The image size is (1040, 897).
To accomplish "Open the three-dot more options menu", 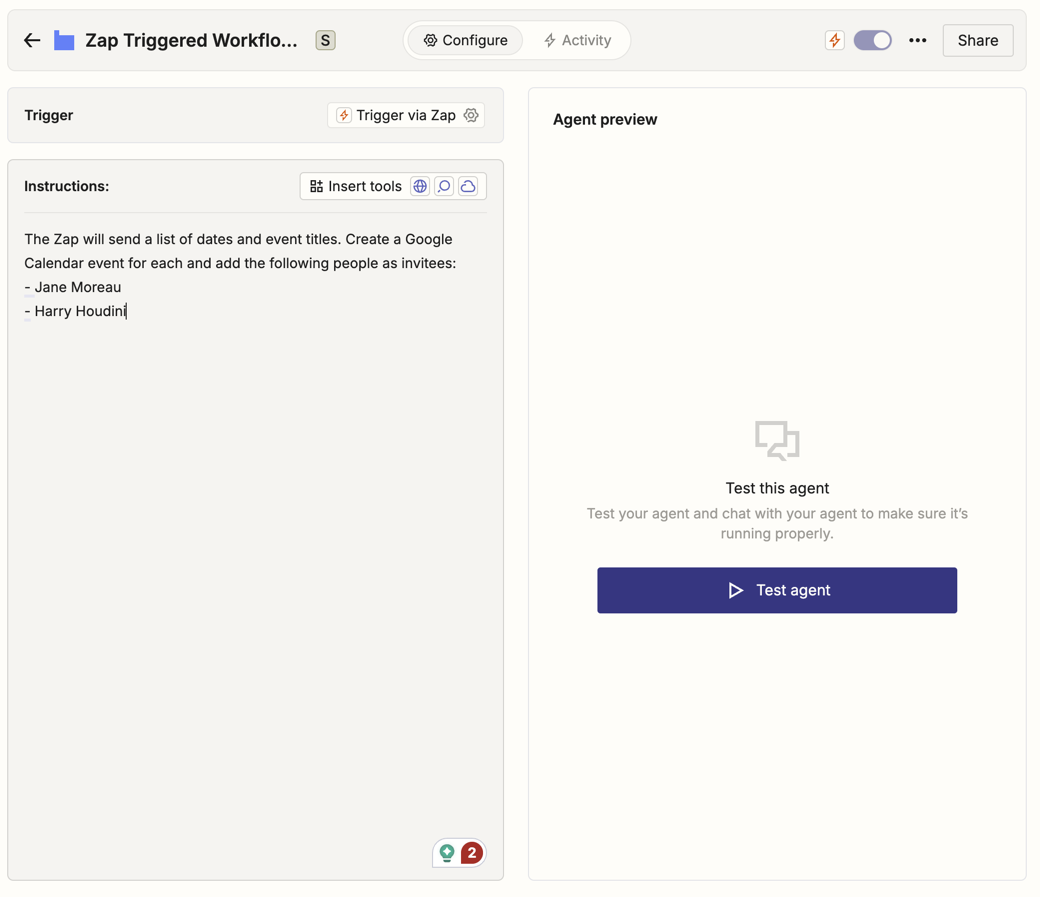I will click(x=917, y=41).
